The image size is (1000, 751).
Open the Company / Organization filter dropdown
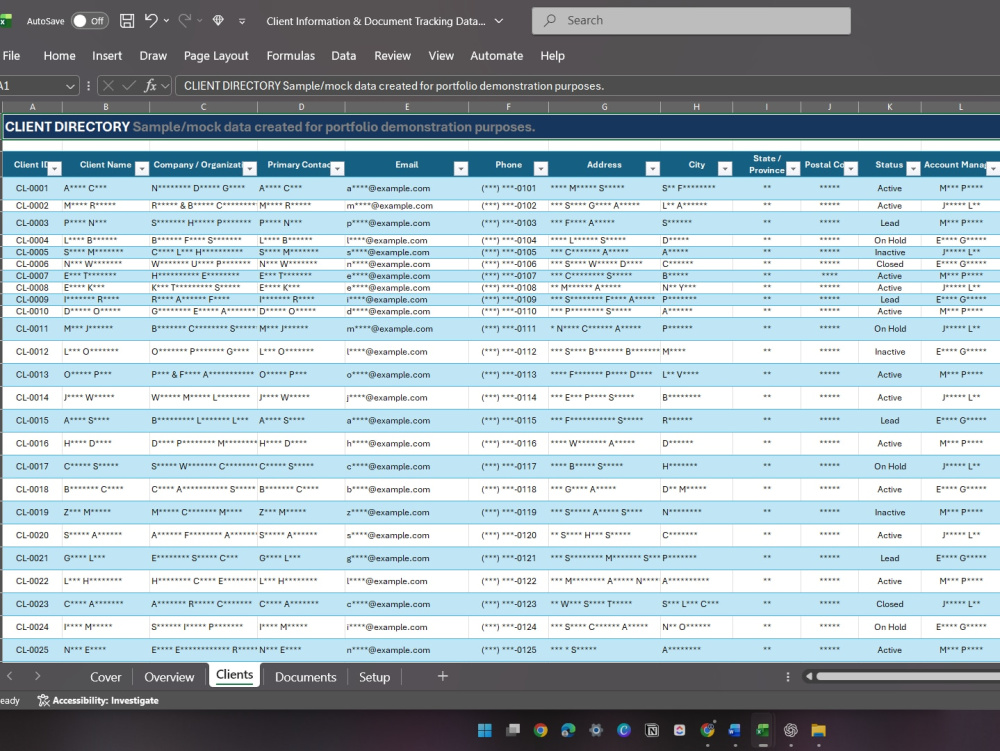tap(249, 168)
